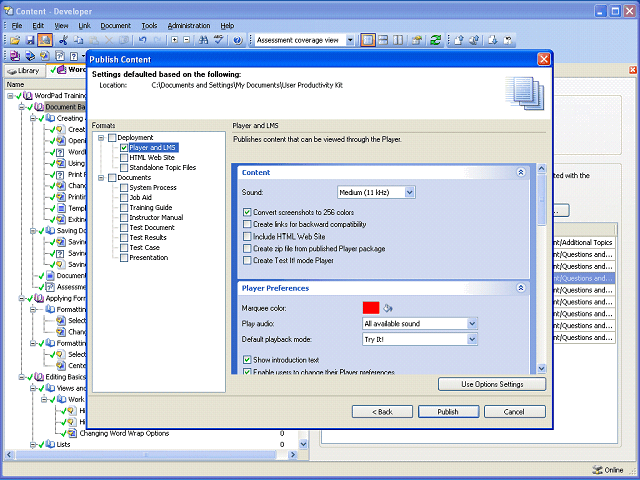
Task: Open the Document menu
Action: point(116,26)
